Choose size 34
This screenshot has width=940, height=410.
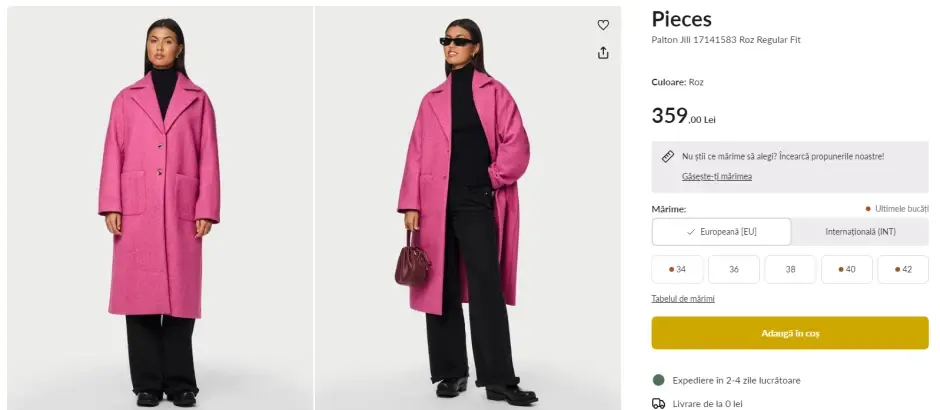click(677, 269)
